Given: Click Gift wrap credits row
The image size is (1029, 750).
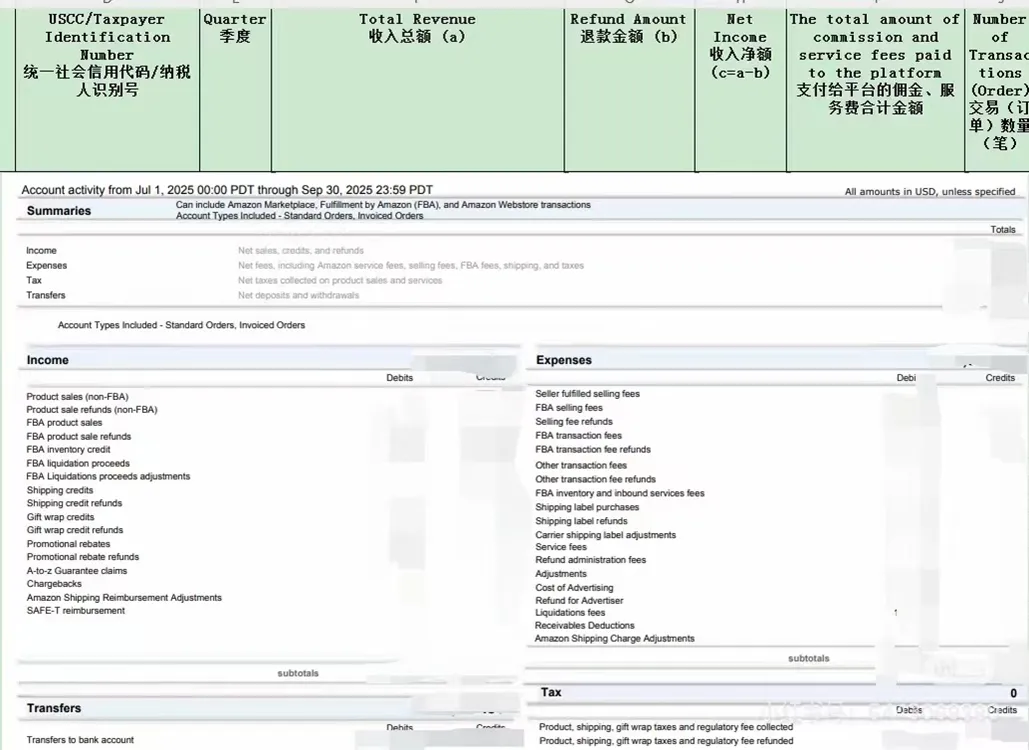Looking at the screenshot, I should [x=60, y=517].
